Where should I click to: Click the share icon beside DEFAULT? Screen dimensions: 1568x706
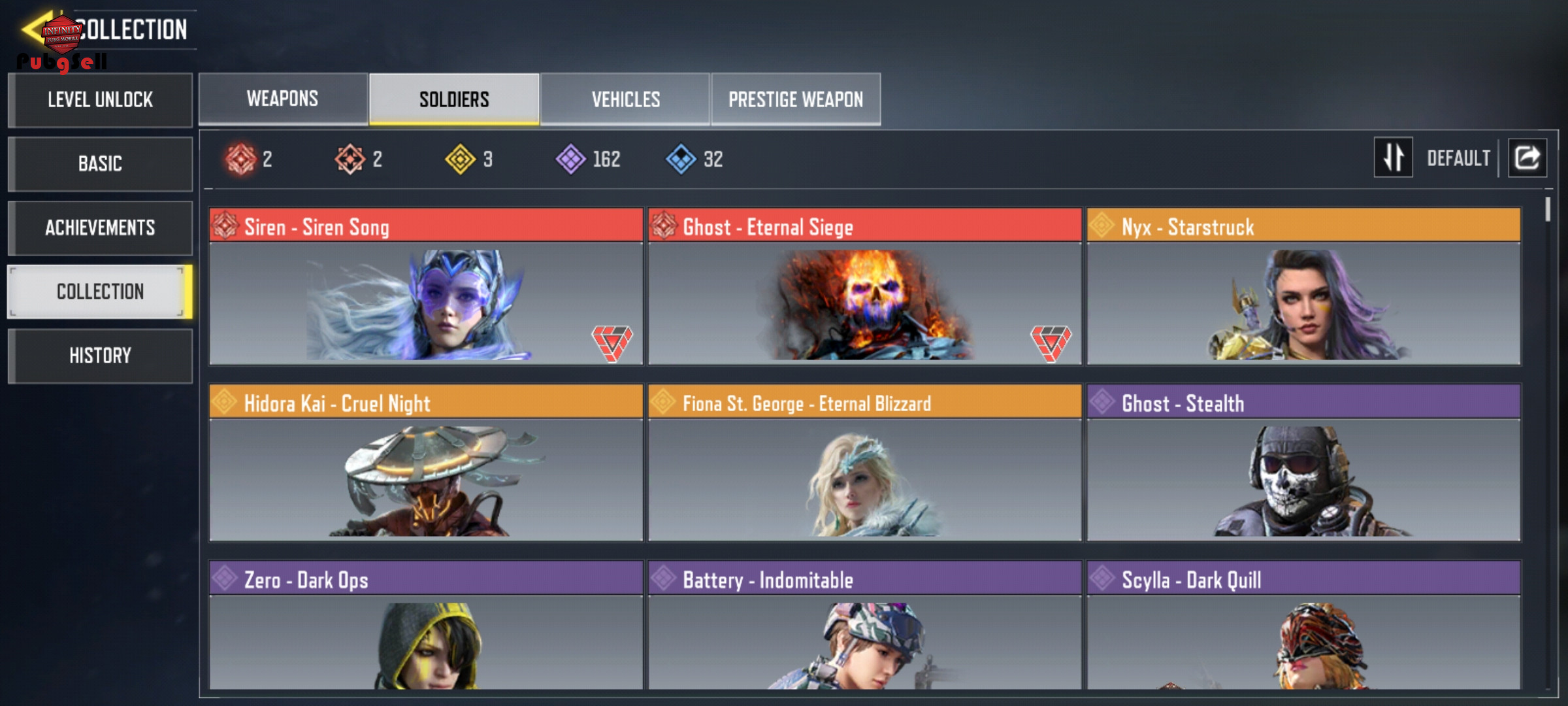1527,158
